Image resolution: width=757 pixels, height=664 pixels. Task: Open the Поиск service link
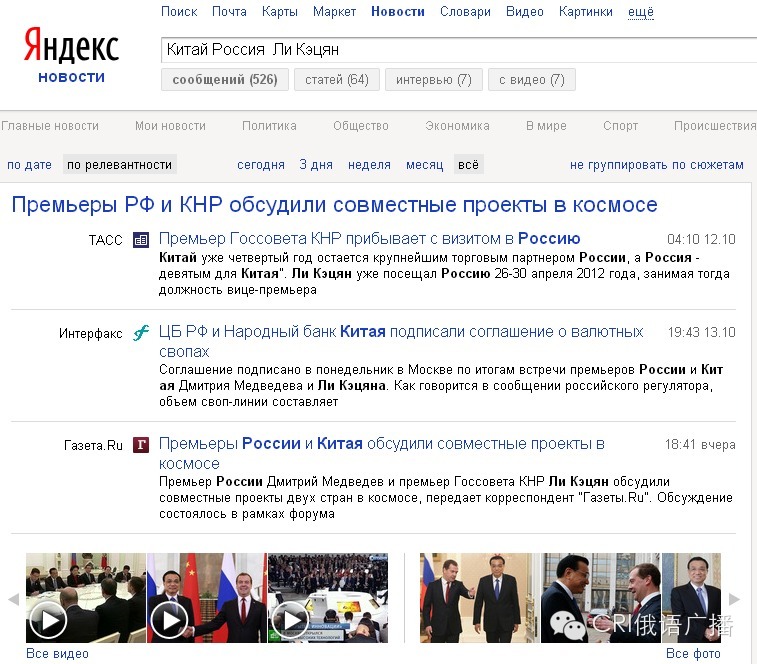tap(179, 12)
